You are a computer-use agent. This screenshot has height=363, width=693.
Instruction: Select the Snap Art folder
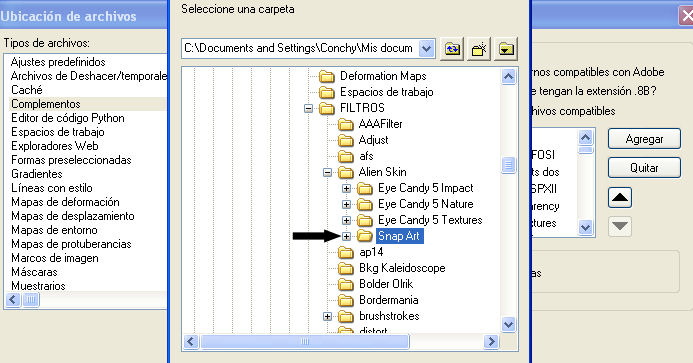pyautogui.click(x=399, y=236)
